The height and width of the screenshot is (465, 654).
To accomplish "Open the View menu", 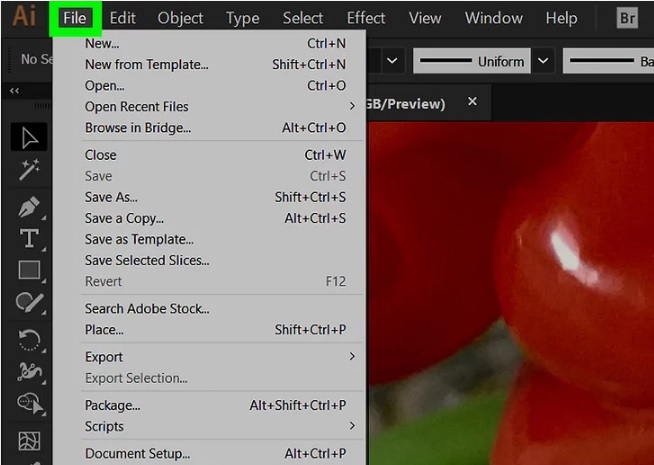I will pyautogui.click(x=425, y=18).
